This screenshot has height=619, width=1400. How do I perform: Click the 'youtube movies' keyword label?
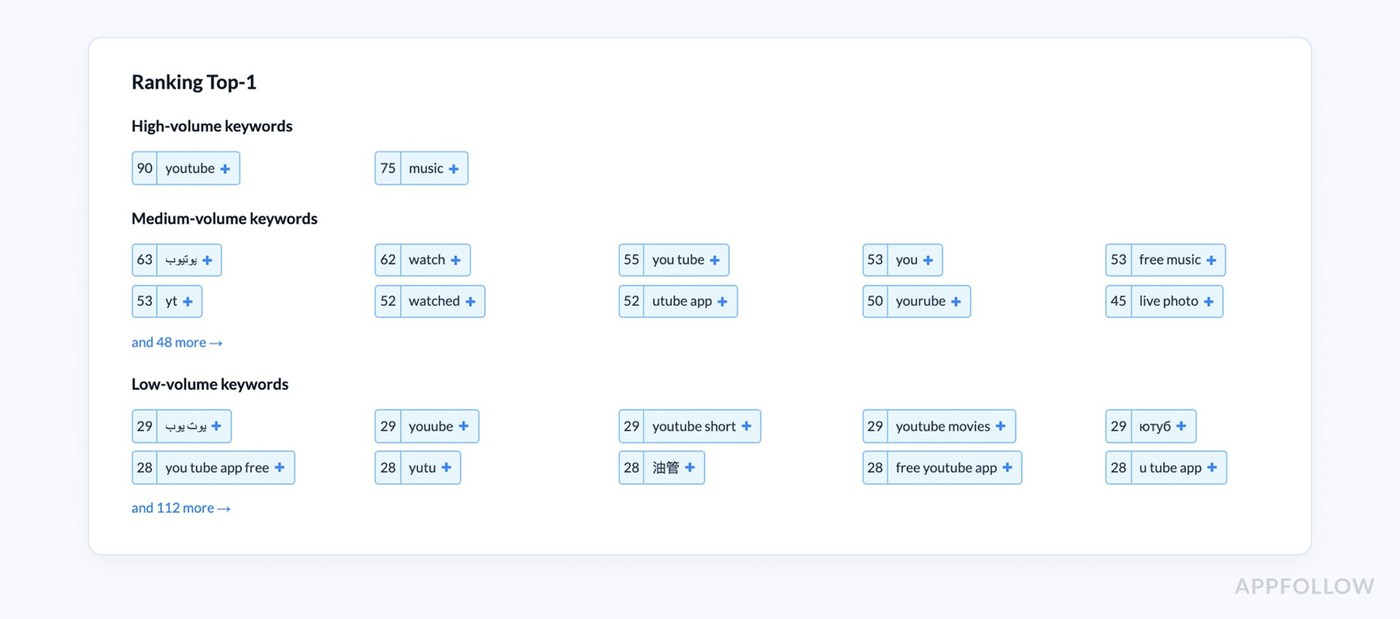point(943,426)
